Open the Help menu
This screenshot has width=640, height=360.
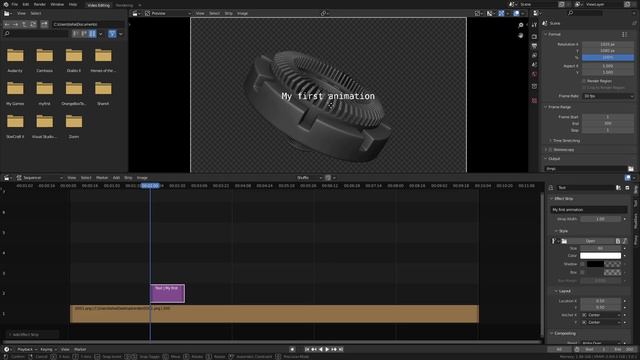coord(73,4)
